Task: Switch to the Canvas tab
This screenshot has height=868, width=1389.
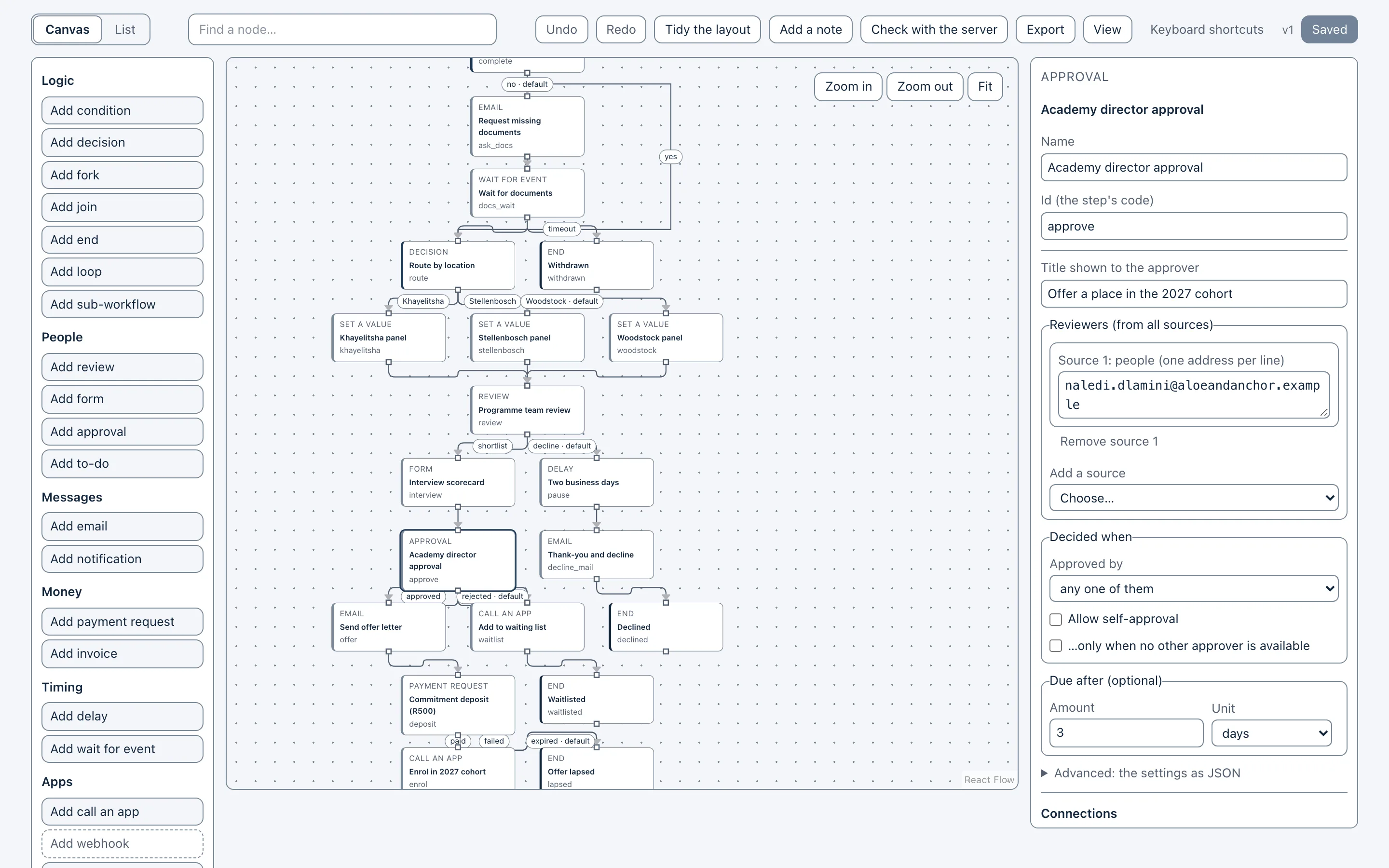Action: coord(67,29)
